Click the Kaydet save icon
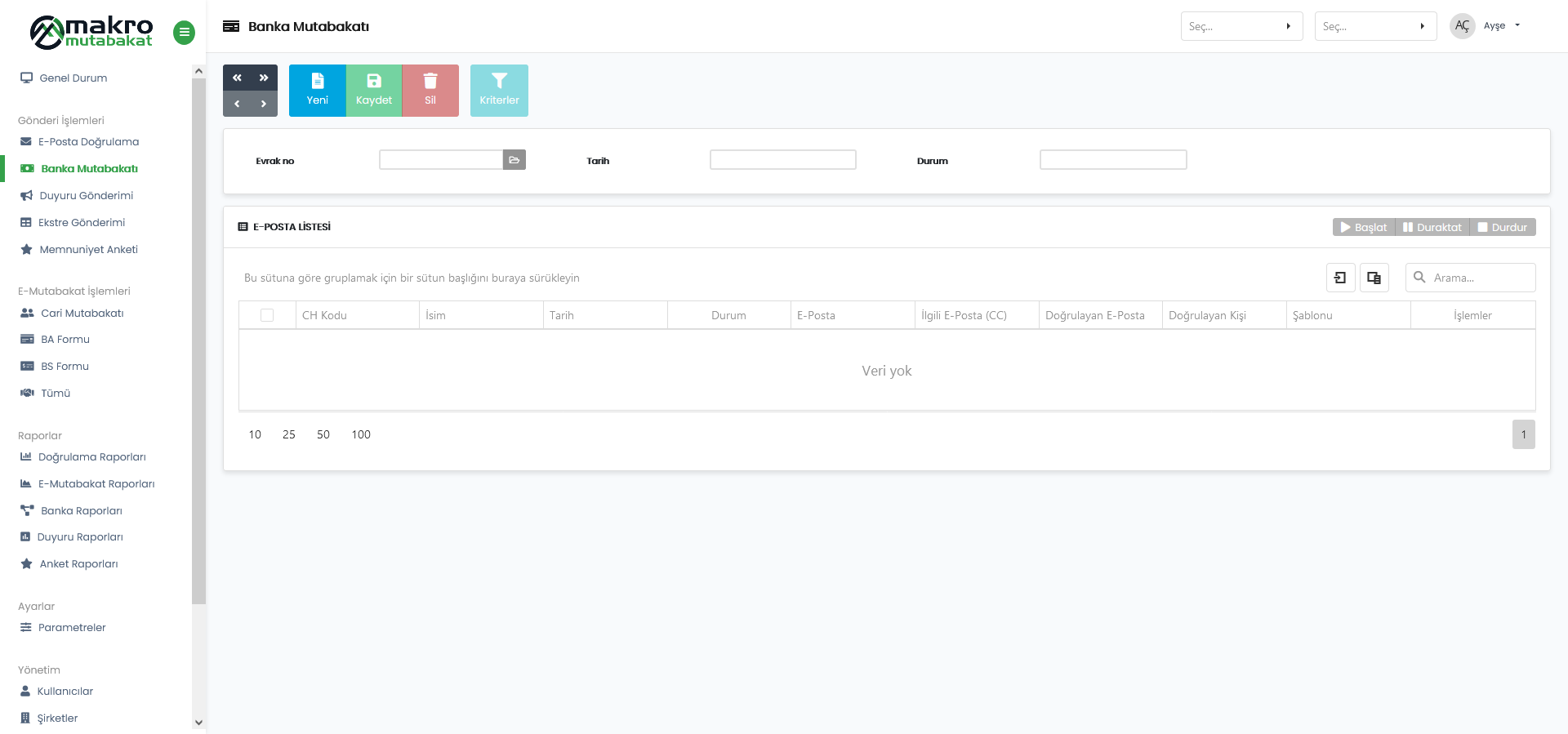 point(374,81)
